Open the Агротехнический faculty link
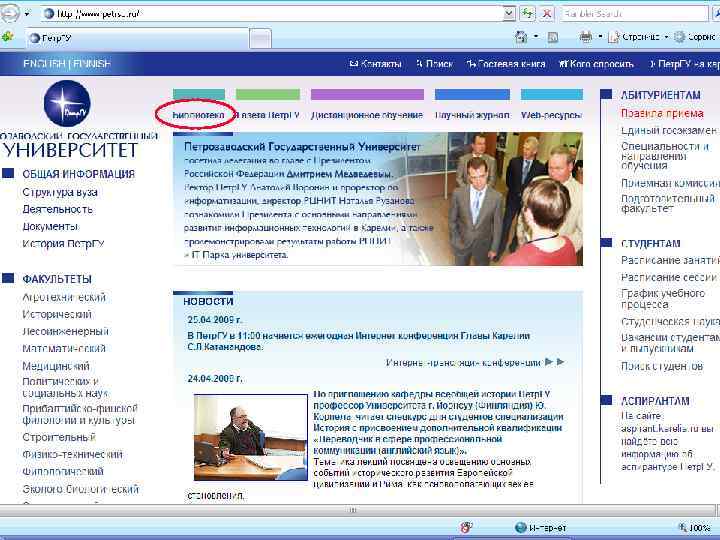 click(64, 297)
